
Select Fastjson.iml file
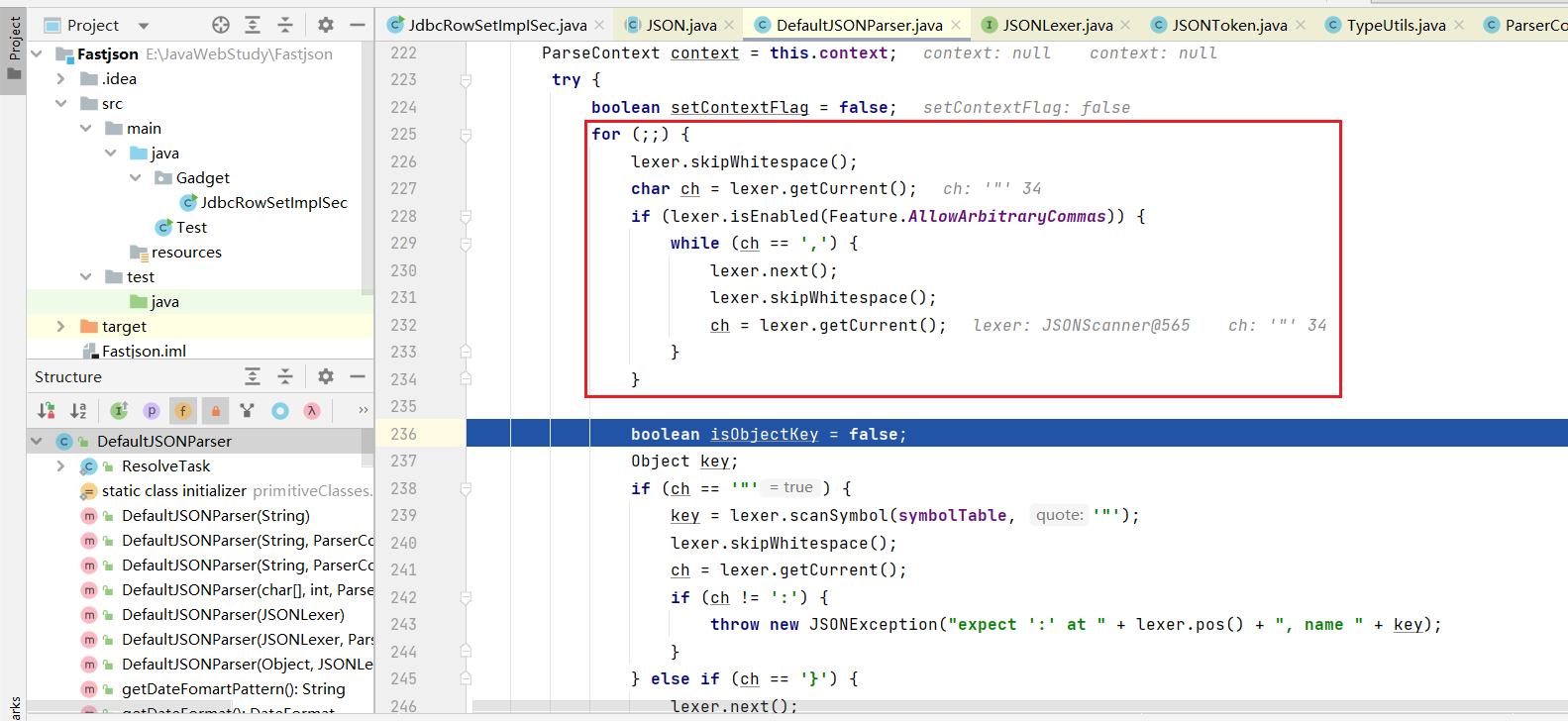(134, 351)
